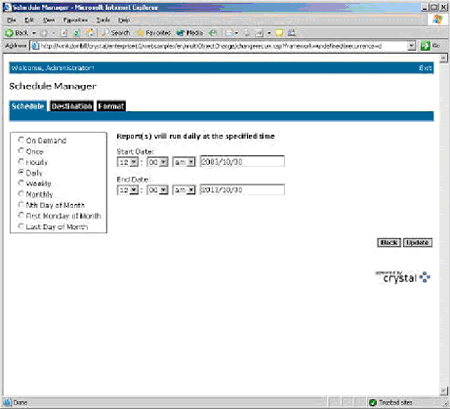The width and height of the screenshot is (450, 409).
Task: Open the Start Date minutes dropdown
Action: click(158, 162)
